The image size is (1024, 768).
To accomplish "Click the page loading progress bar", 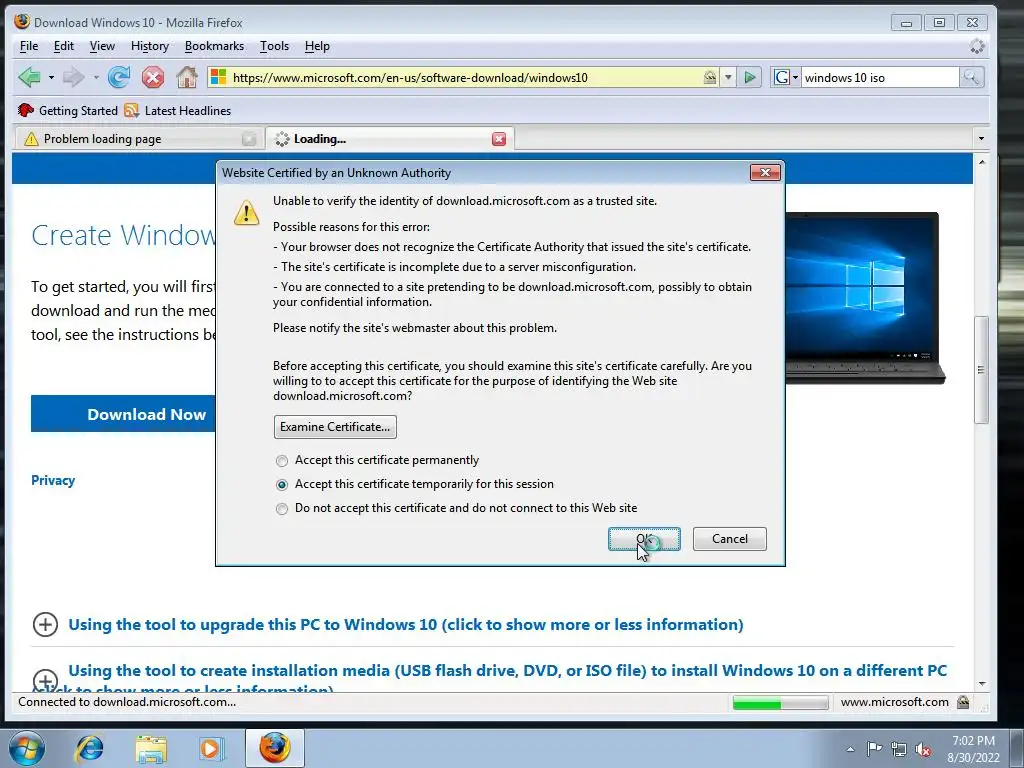I will point(780,703).
